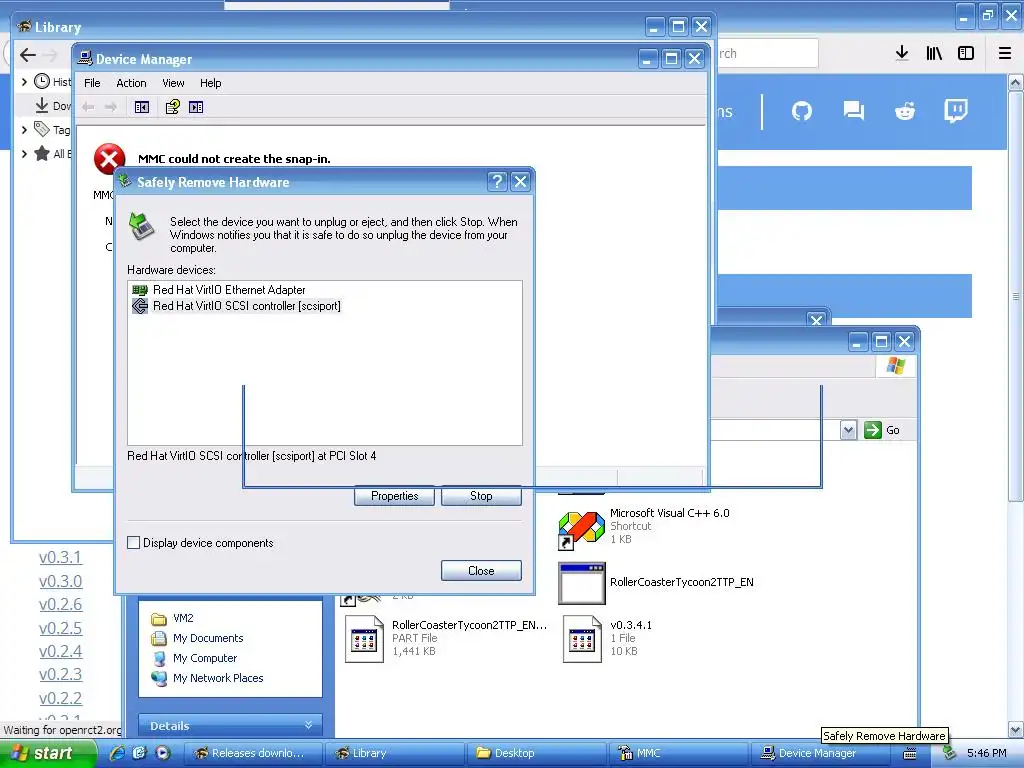
Task: Open Device Manager Action menu
Action: click(131, 83)
